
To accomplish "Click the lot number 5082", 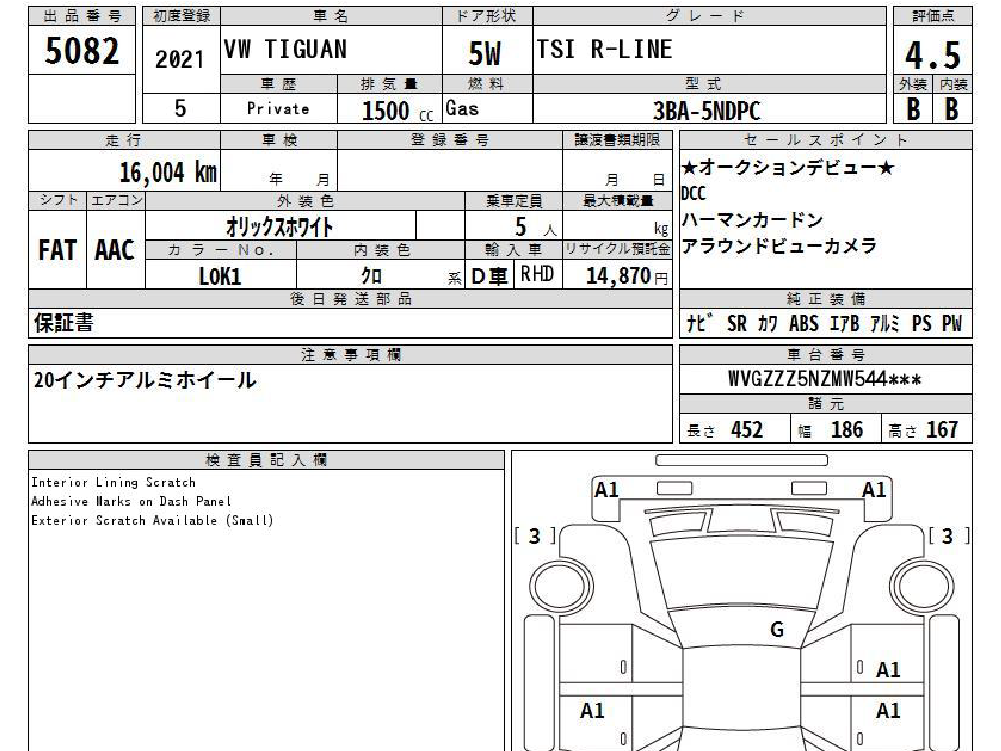I will pos(82,50).
